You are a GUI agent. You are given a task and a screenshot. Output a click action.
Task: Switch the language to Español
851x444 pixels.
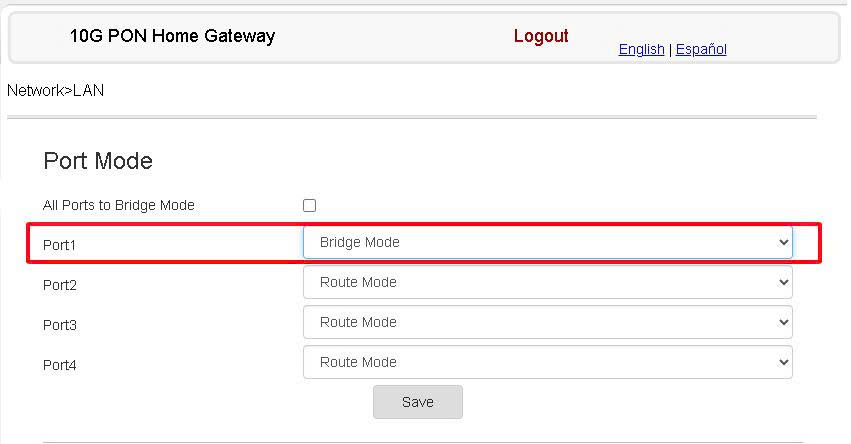[x=701, y=49]
